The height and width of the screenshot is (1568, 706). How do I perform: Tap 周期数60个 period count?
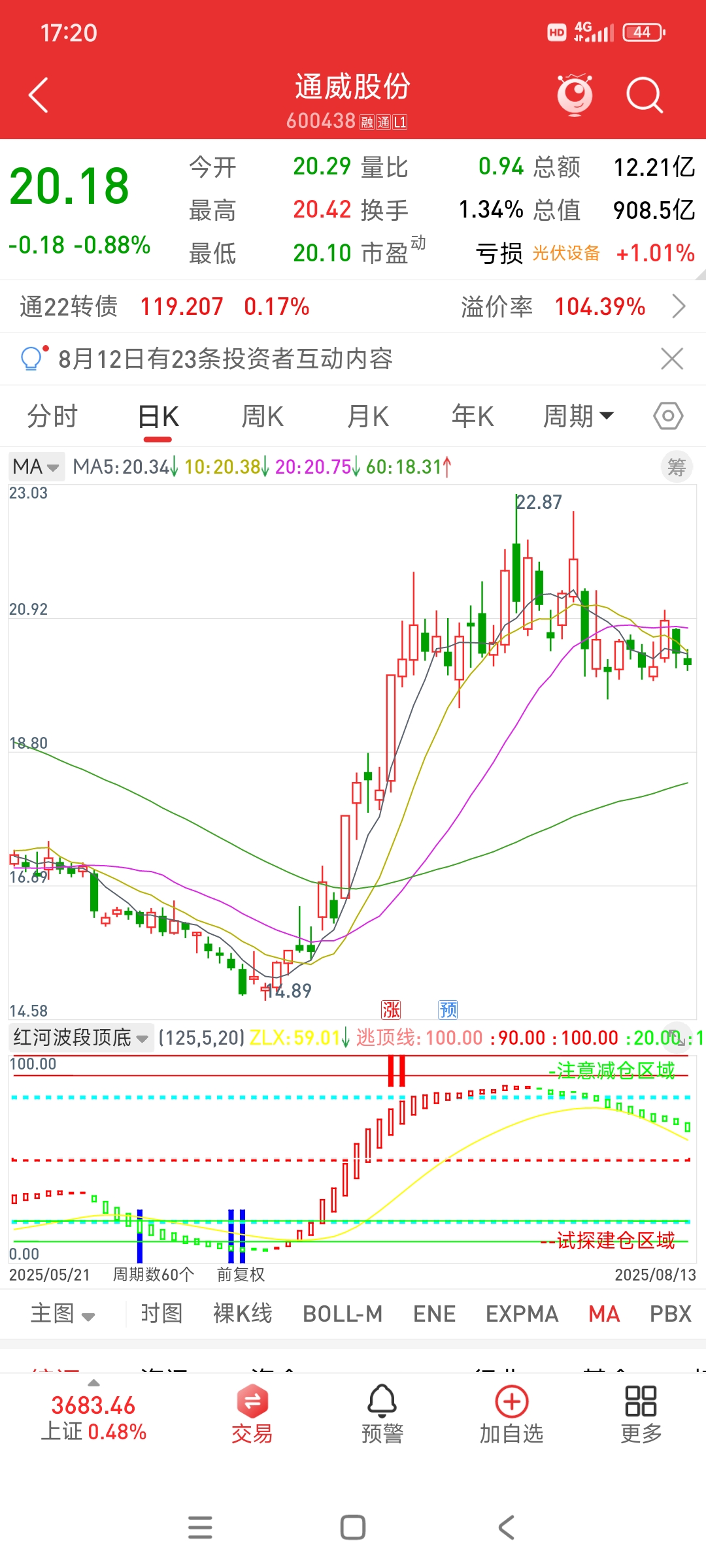tap(154, 1275)
